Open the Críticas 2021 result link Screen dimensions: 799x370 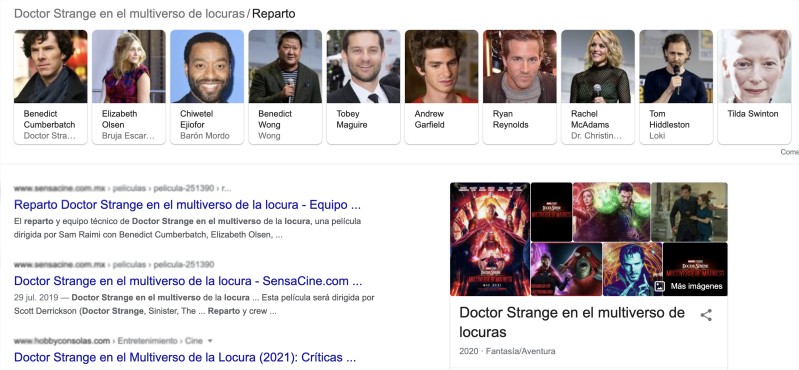(185, 357)
